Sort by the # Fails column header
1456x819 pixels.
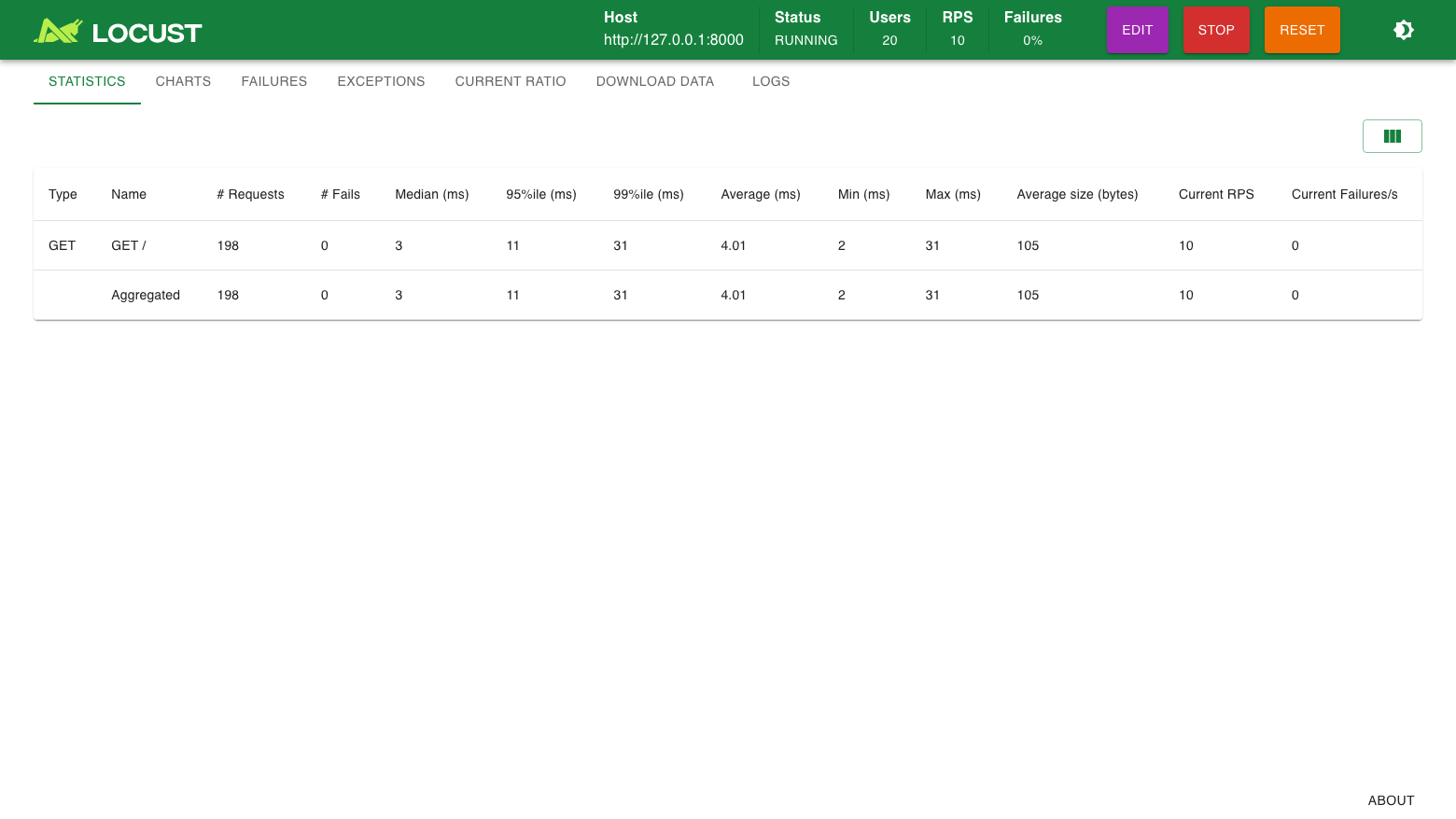point(341,194)
